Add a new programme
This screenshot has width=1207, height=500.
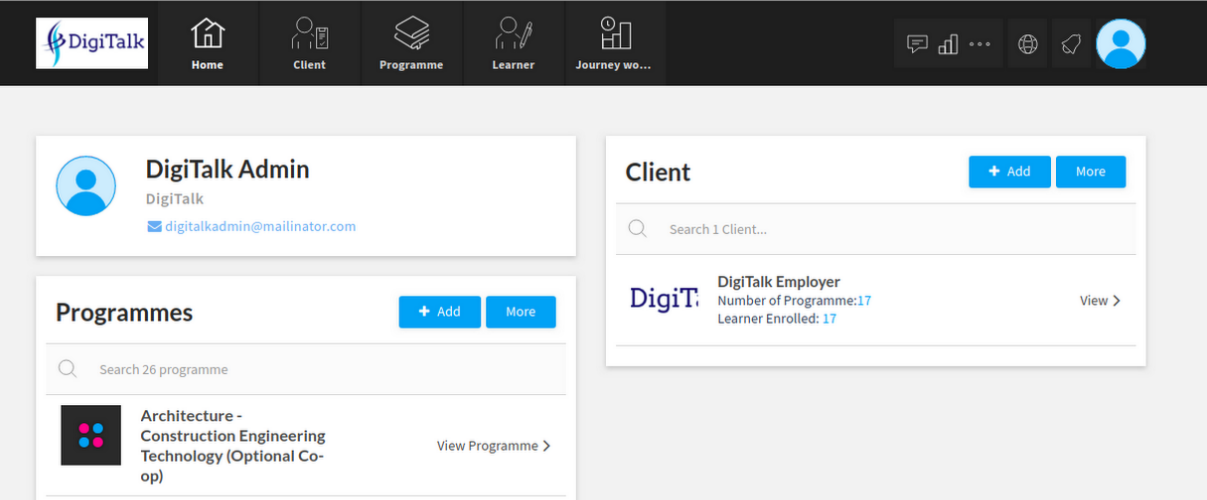(440, 312)
